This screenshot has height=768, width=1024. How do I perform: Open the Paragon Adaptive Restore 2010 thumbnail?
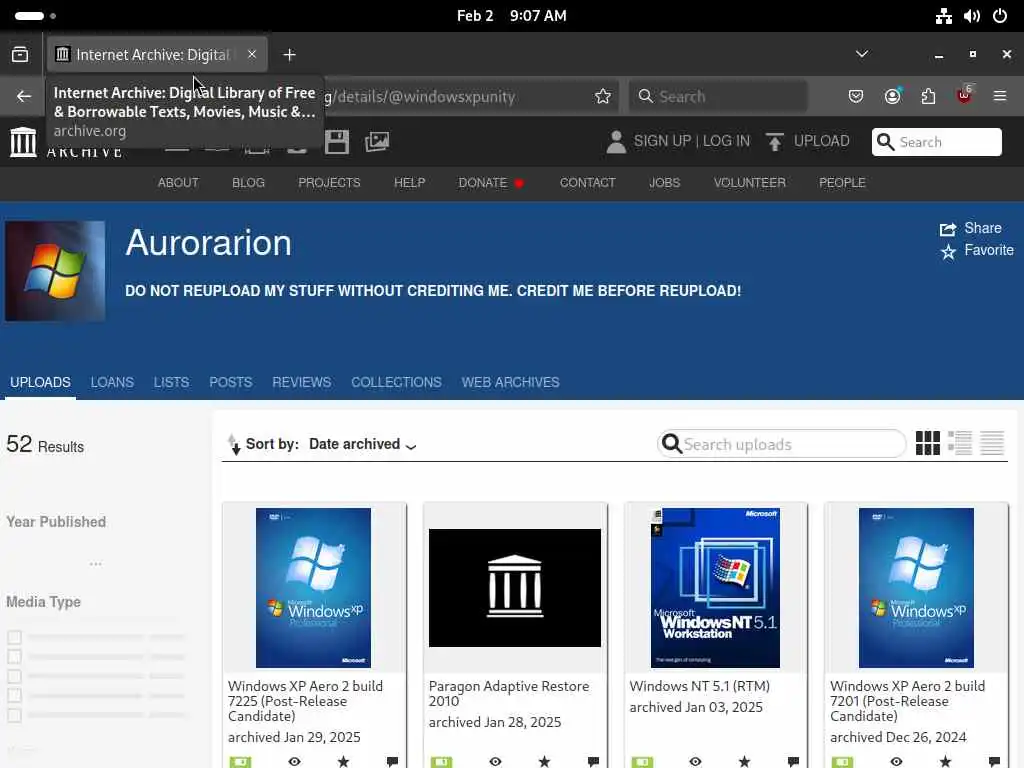point(515,588)
